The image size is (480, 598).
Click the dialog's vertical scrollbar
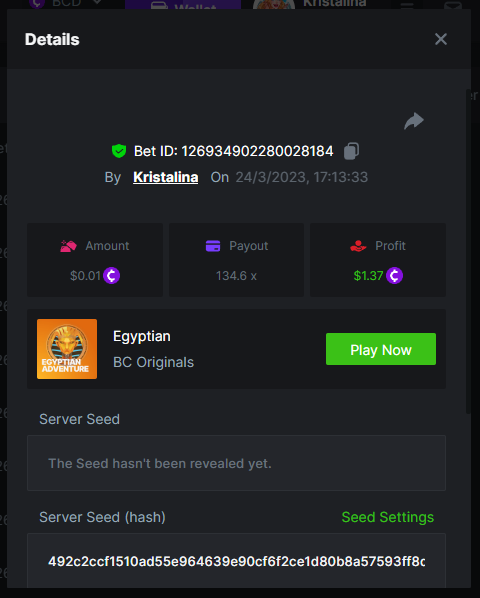[469, 252]
